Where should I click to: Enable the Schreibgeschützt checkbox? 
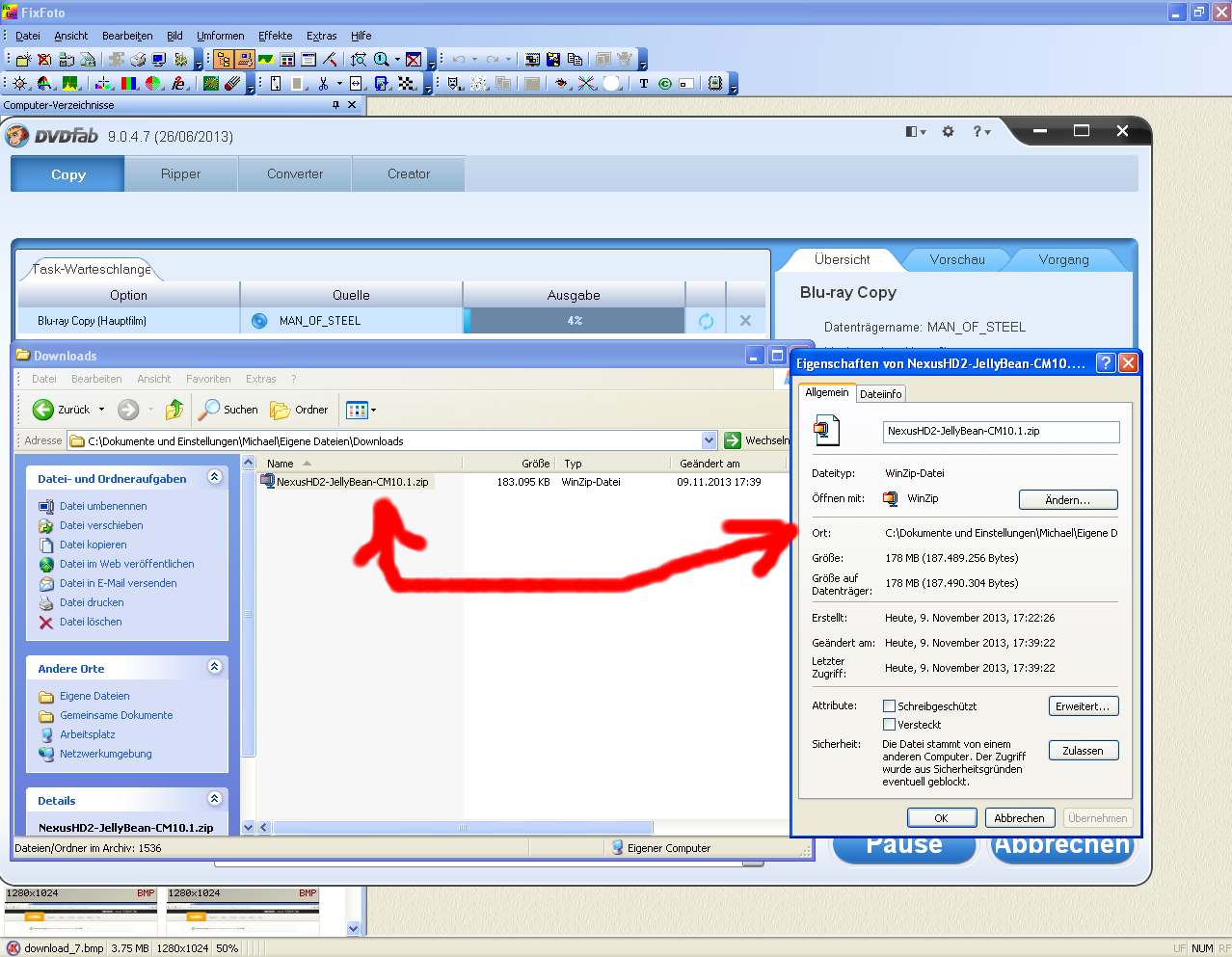889,706
